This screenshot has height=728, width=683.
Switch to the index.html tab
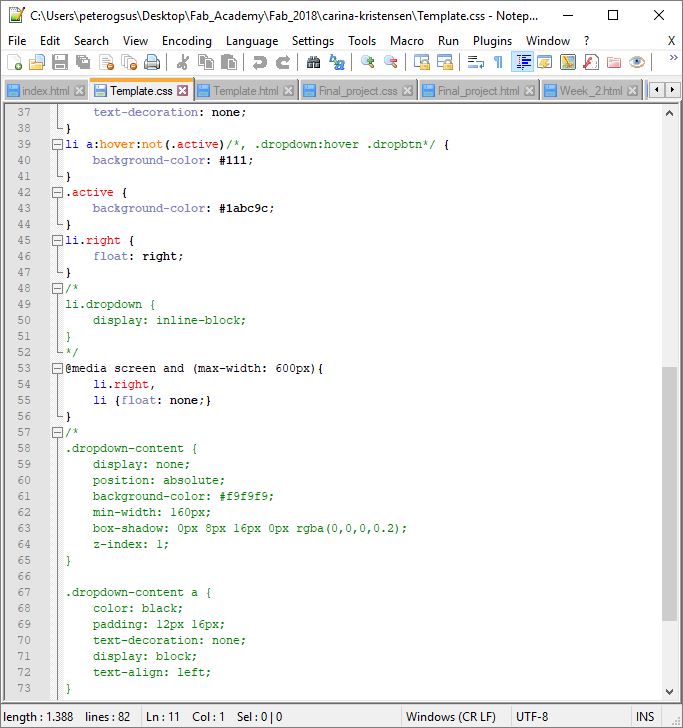click(46, 91)
